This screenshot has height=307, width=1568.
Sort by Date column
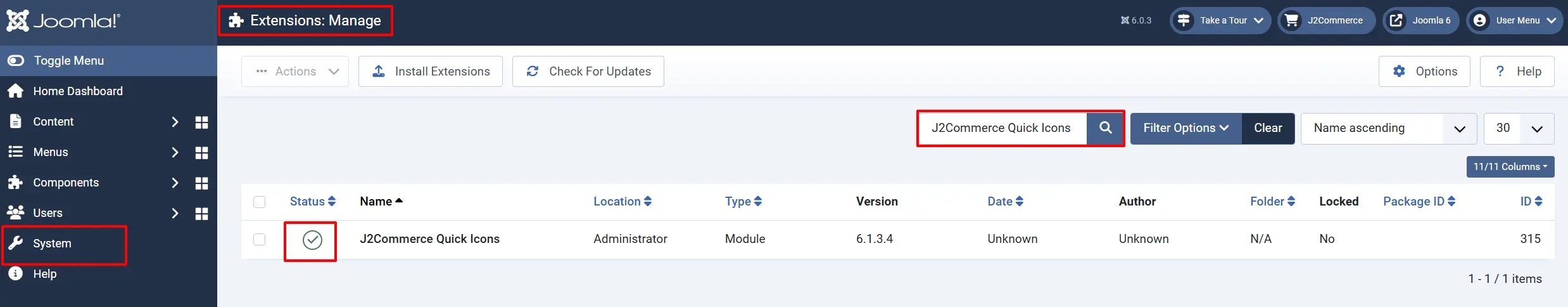point(1006,201)
